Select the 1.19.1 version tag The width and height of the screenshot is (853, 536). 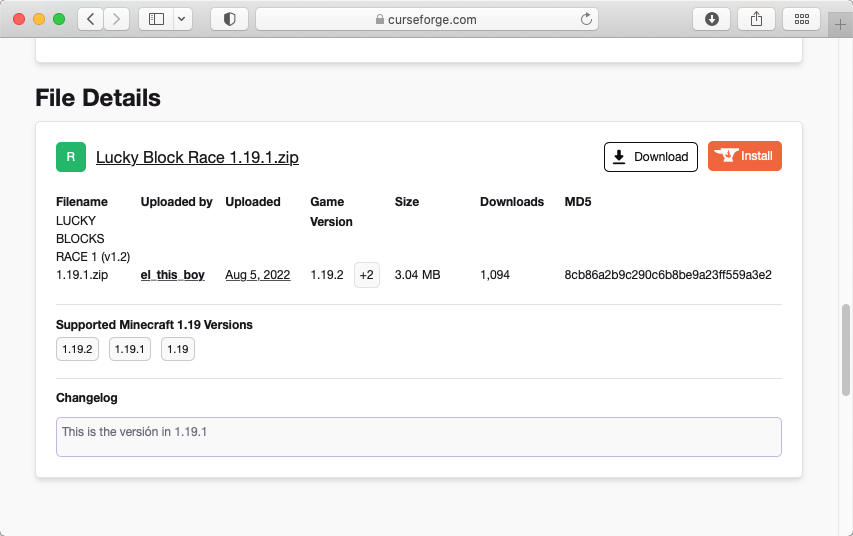(x=129, y=349)
